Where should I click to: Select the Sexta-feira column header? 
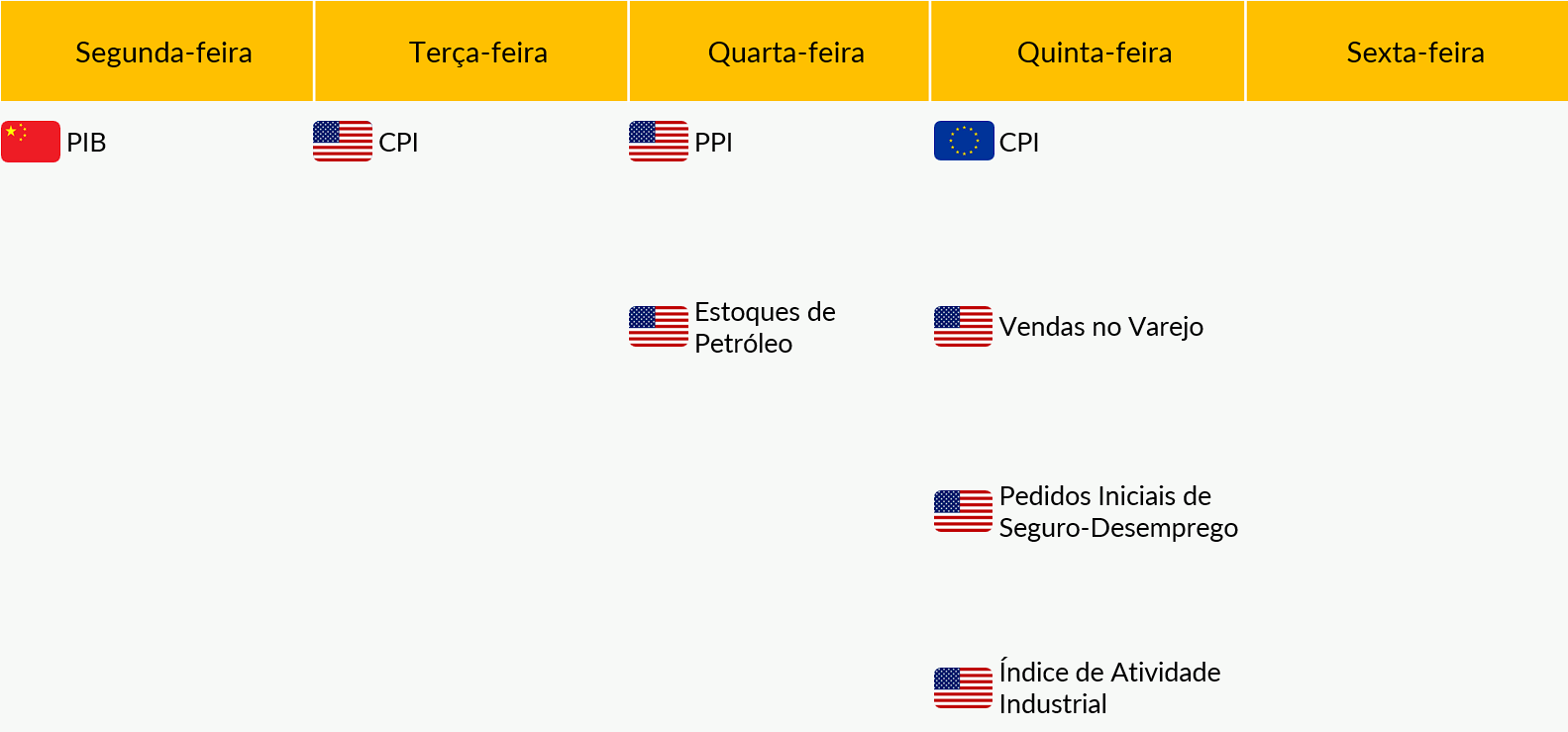pyautogui.click(x=1407, y=52)
